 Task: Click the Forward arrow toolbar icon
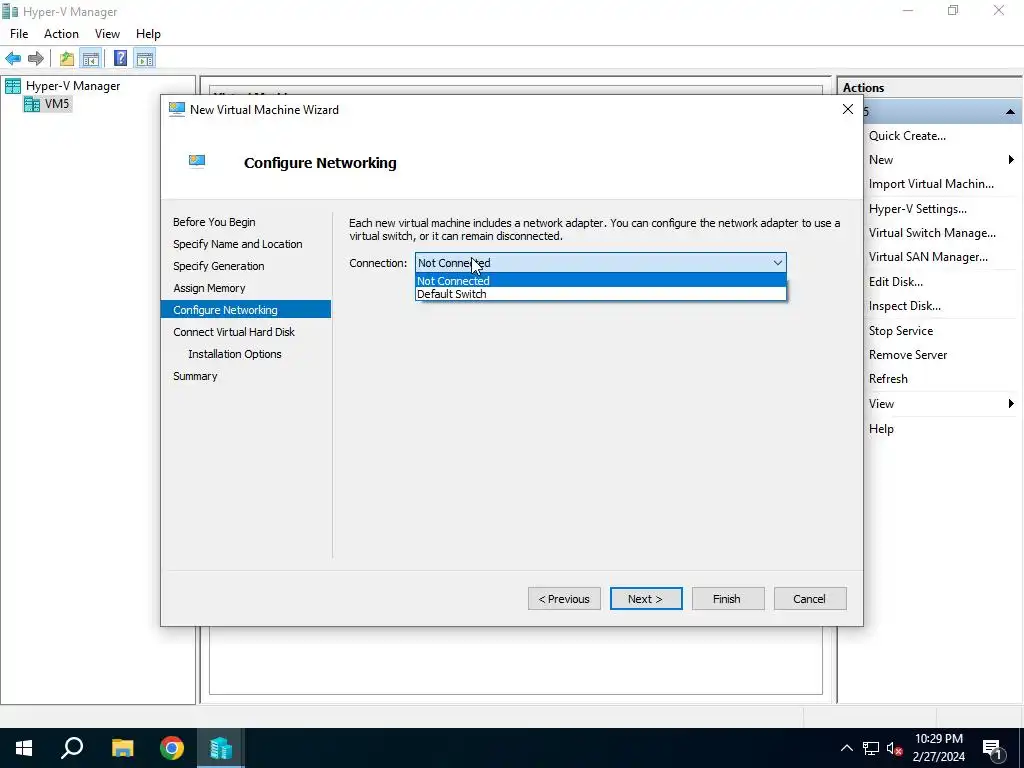pos(36,59)
